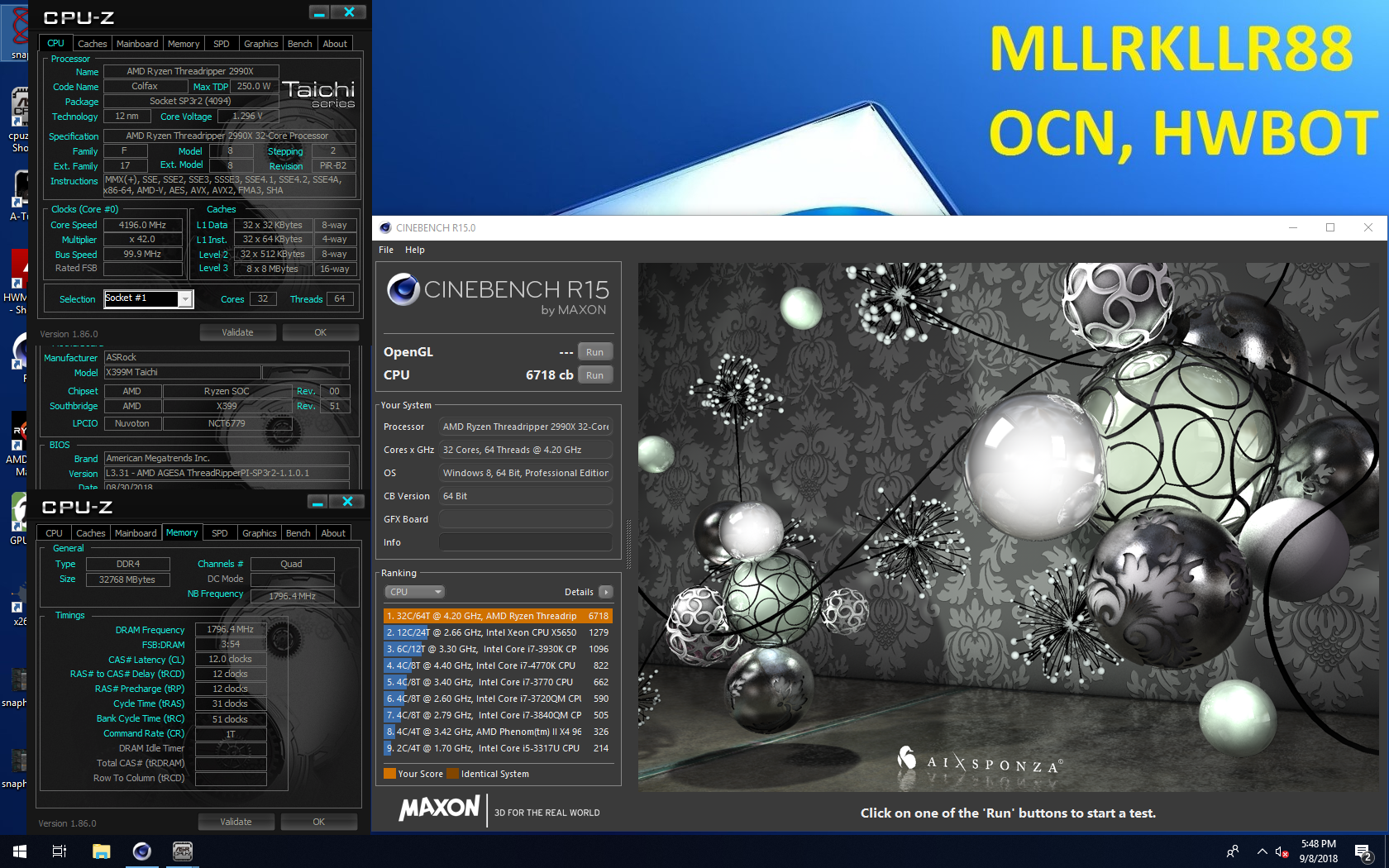Click the Cinebench panel splitter handle
This screenshot has width=1389, height=868.
click(628, 544)
